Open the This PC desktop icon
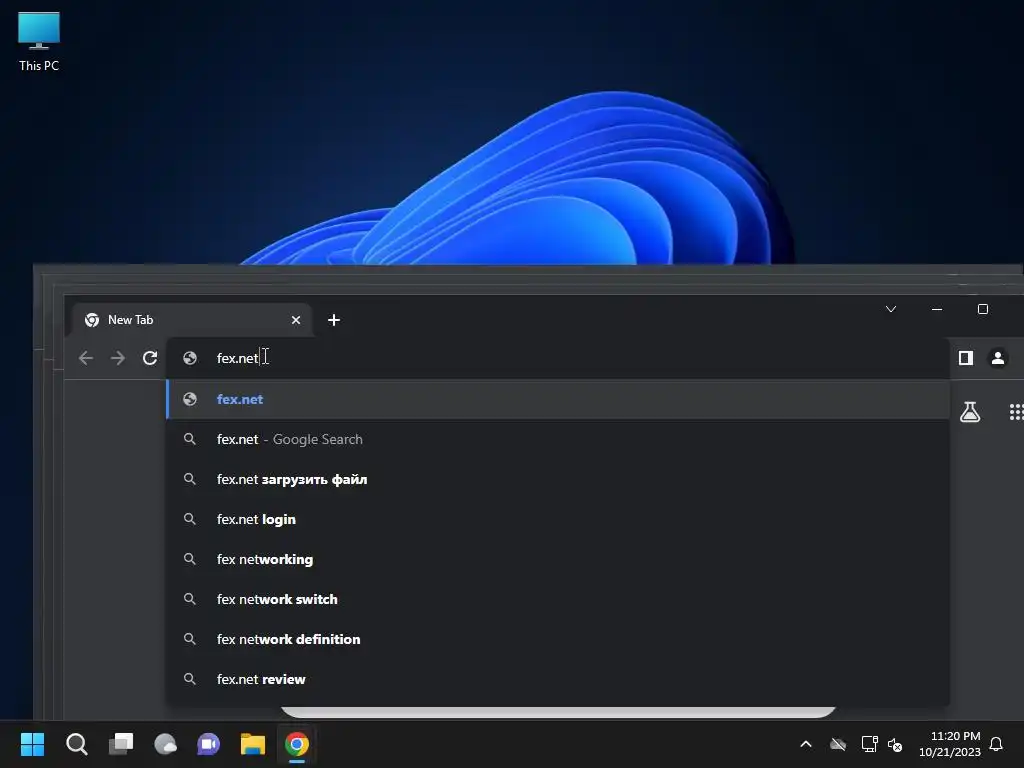The image size is (1024, 768). (39, 42)
